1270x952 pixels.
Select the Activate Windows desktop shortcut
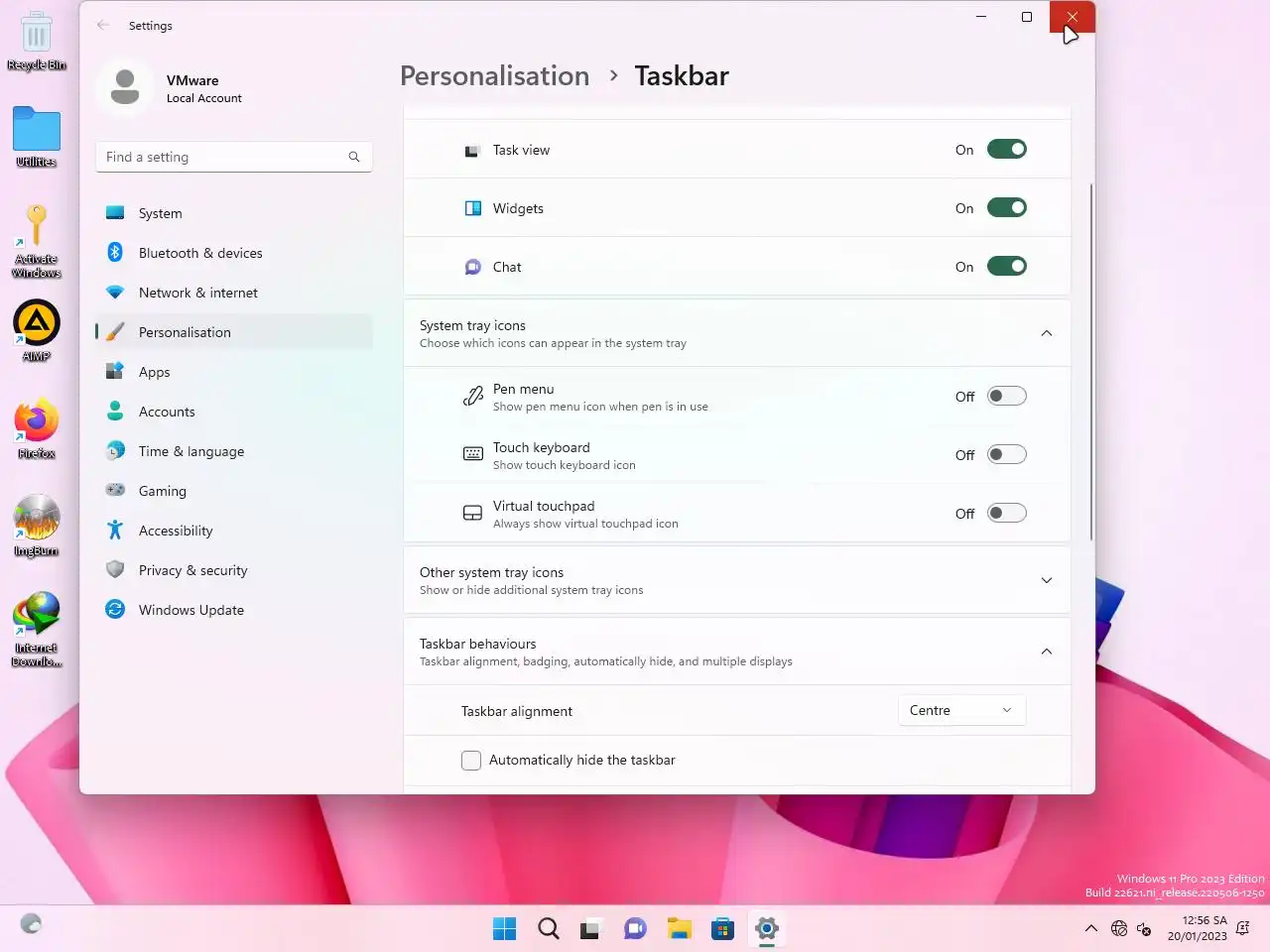click(x=37, y=241)
